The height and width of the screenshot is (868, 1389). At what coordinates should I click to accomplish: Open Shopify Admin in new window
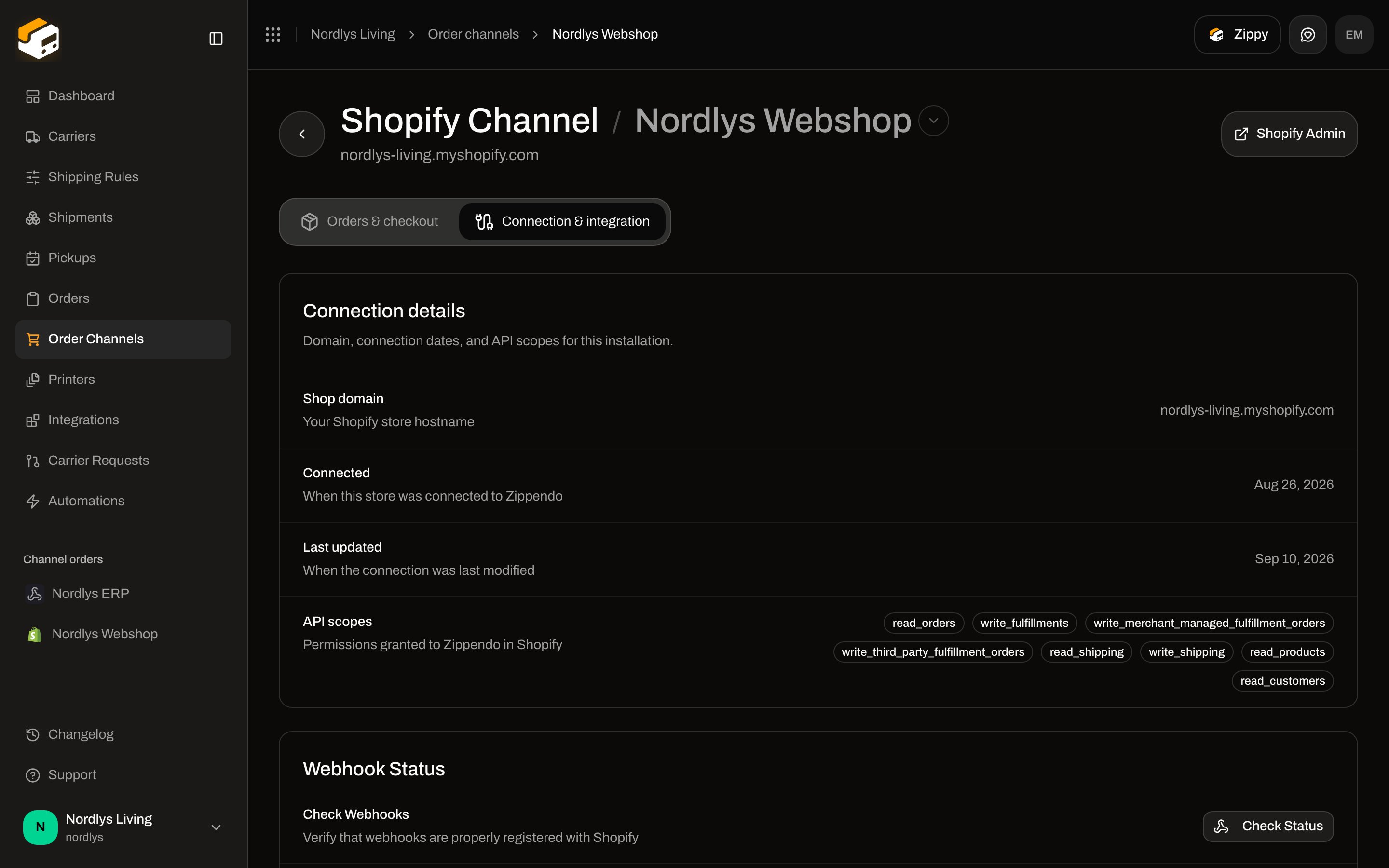(x=1289, y=134)
